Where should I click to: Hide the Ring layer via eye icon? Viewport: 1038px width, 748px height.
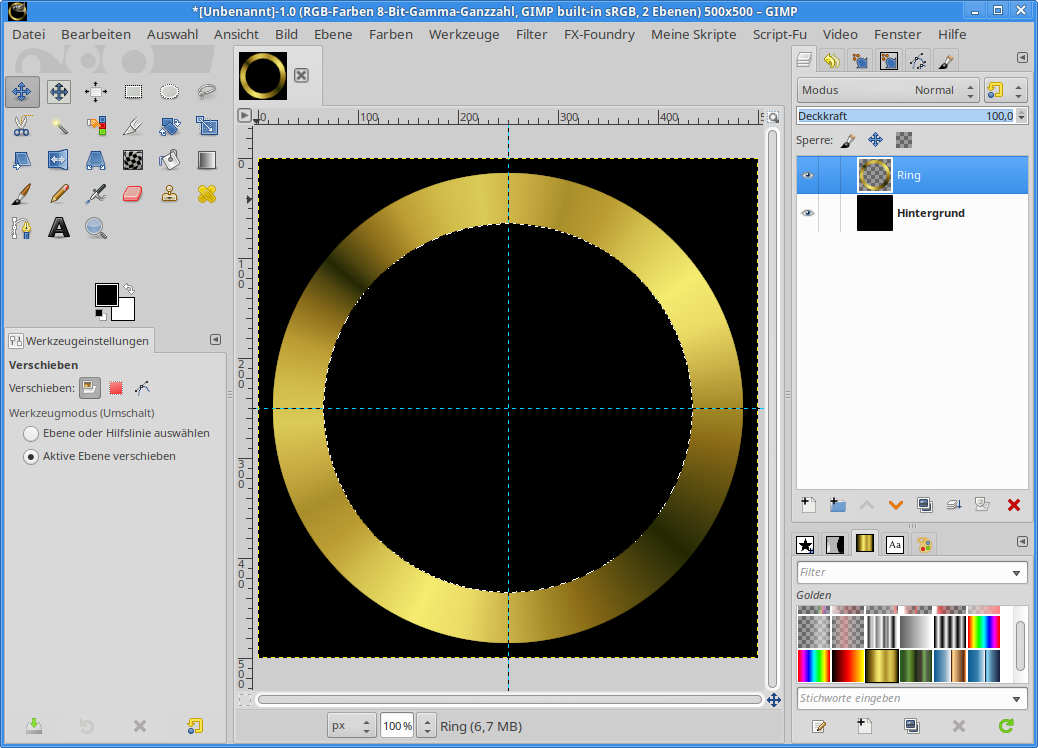(x=808, y=176)
